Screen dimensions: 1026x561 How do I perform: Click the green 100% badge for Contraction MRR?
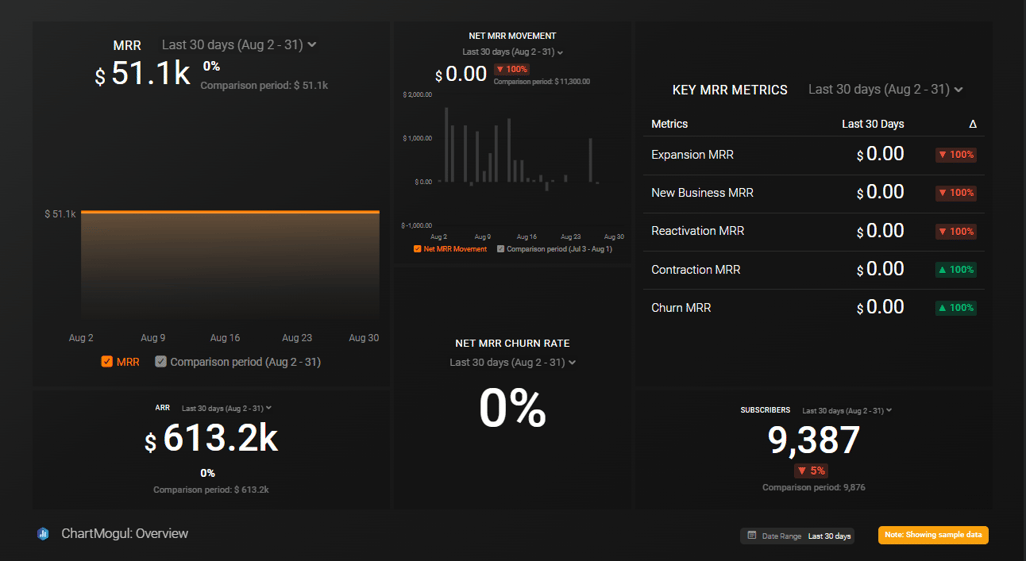(955, 270)
